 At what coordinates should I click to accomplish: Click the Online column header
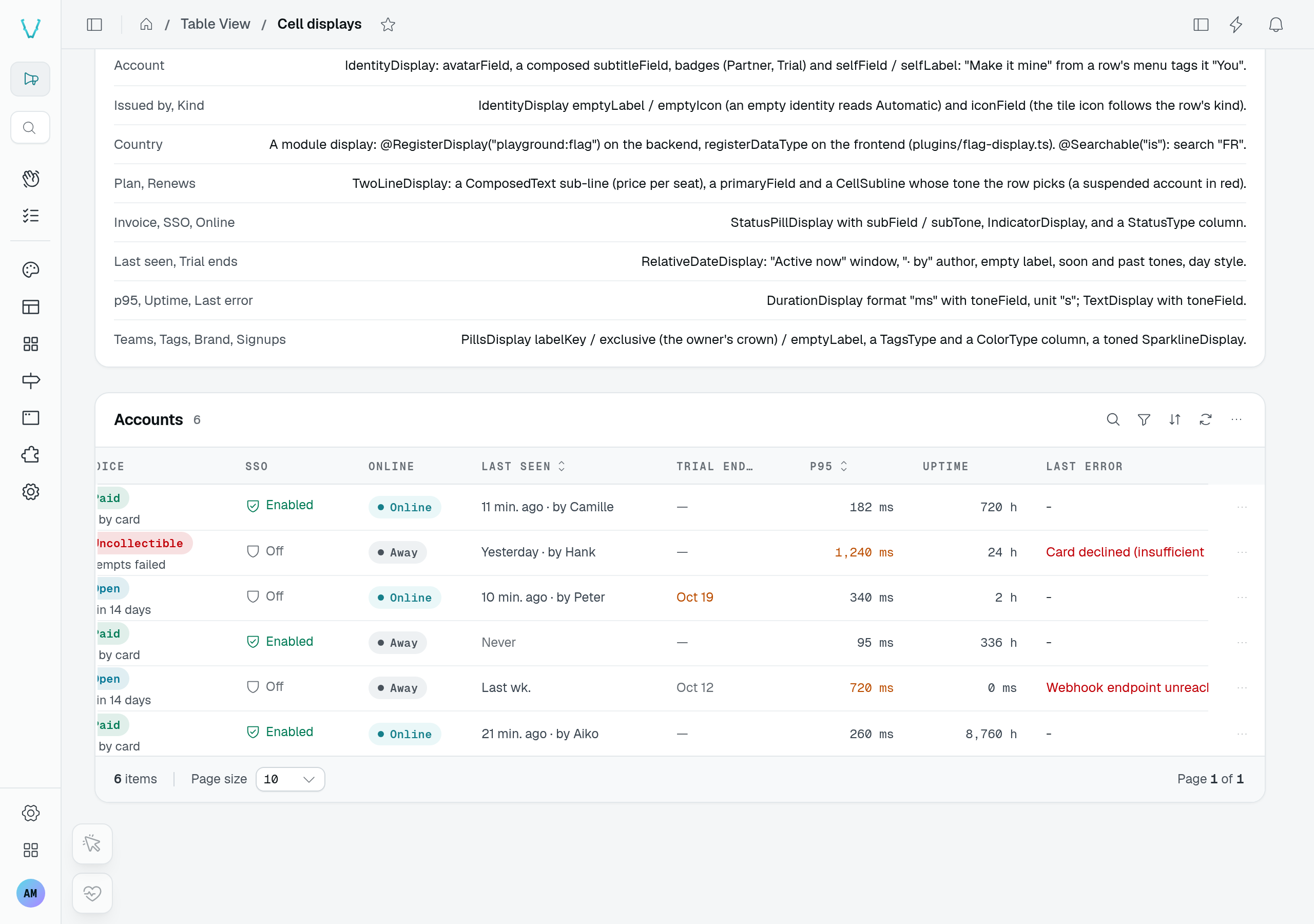[x=391, y=467]
